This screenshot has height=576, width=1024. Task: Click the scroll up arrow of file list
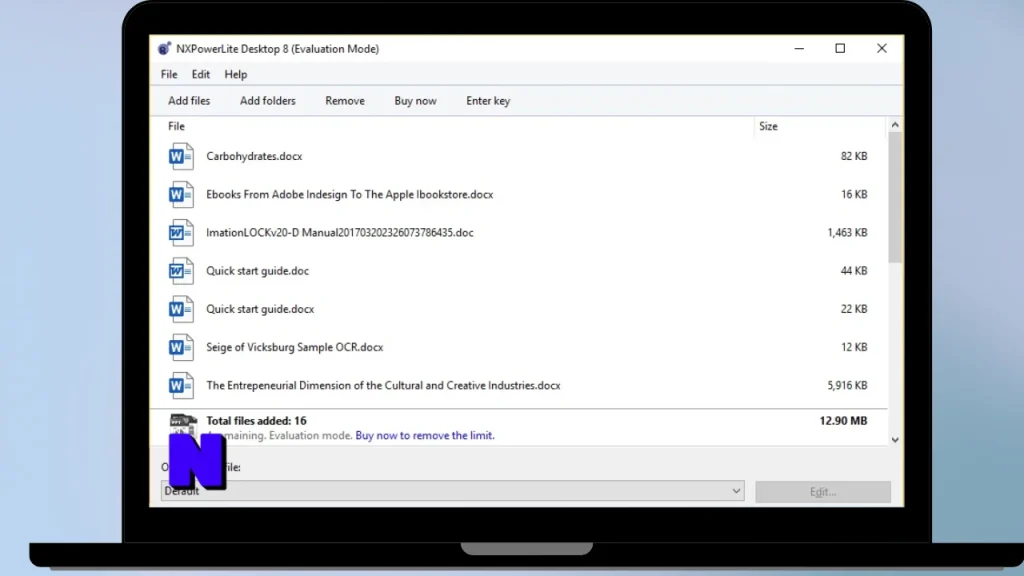click(x=895, y=125)
